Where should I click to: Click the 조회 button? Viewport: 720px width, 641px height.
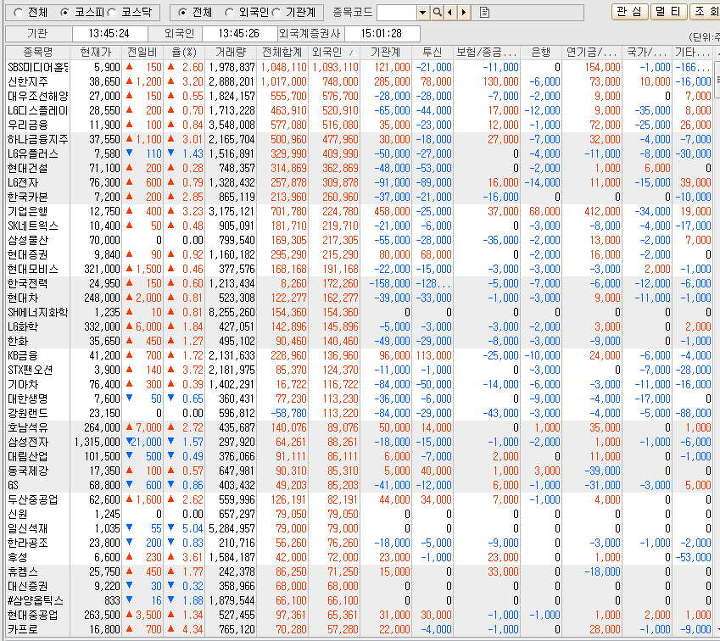706,11
